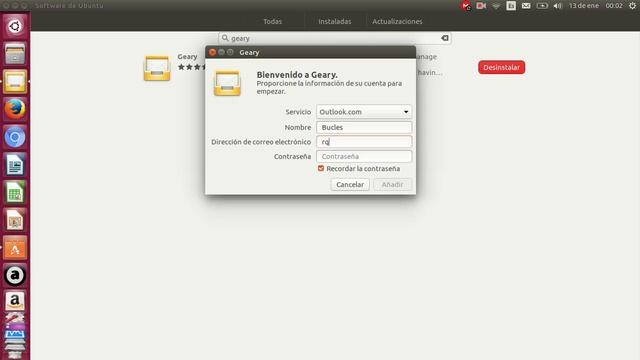Open the Ubuntu Dash search launcher
640x360 pixels.
click(15, 26)
